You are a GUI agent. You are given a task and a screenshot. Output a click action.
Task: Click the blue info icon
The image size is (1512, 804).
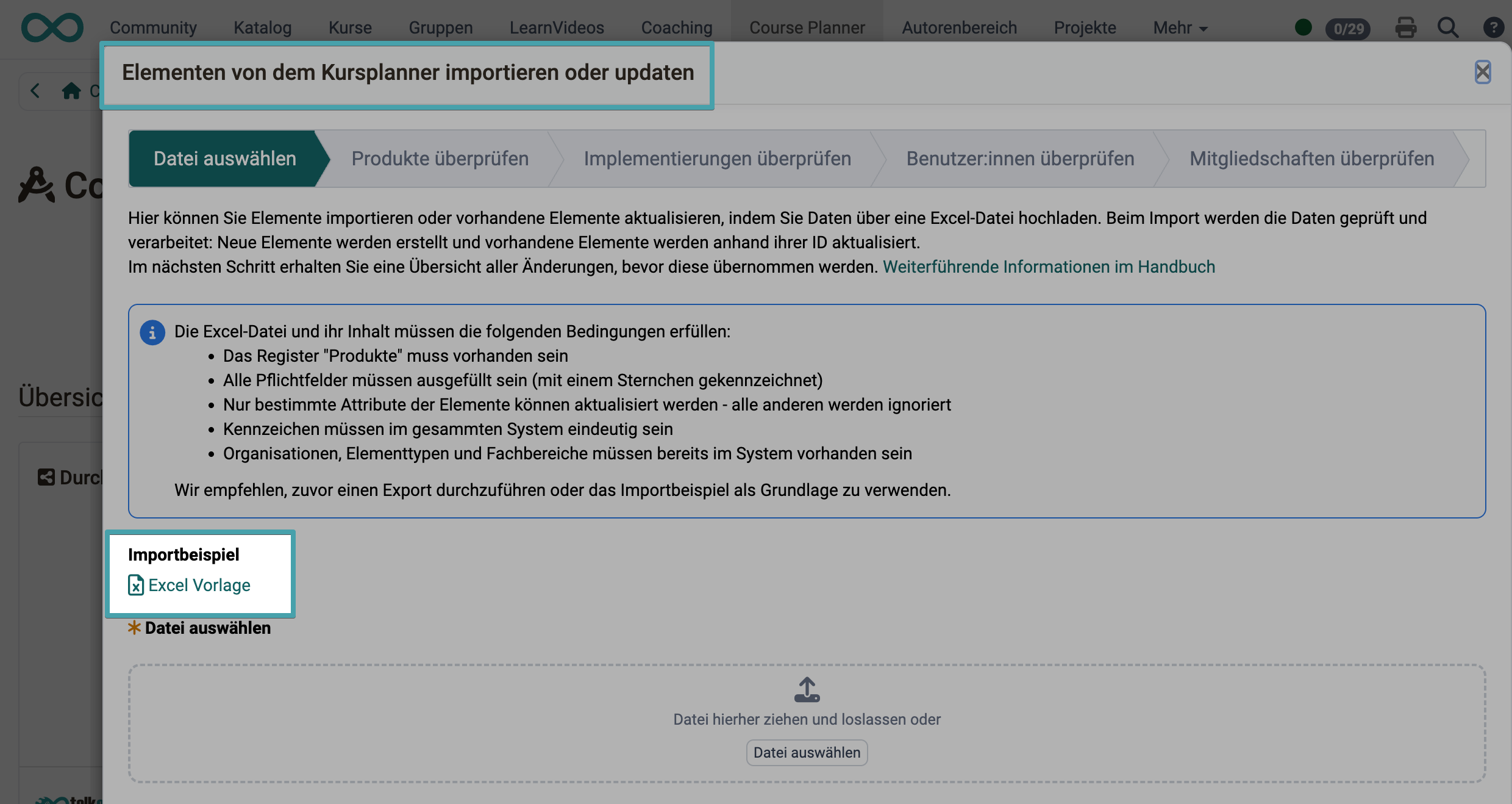click(x=152, y=332)
